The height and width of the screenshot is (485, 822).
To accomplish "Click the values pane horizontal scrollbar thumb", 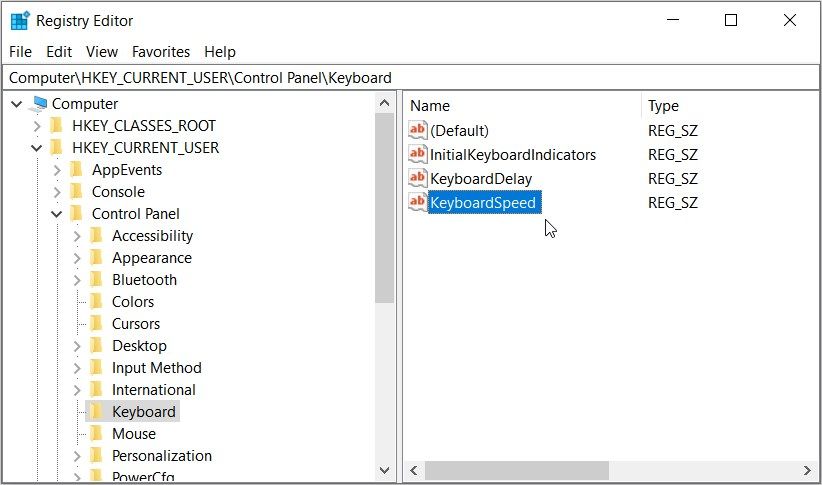I will point(516,470).
